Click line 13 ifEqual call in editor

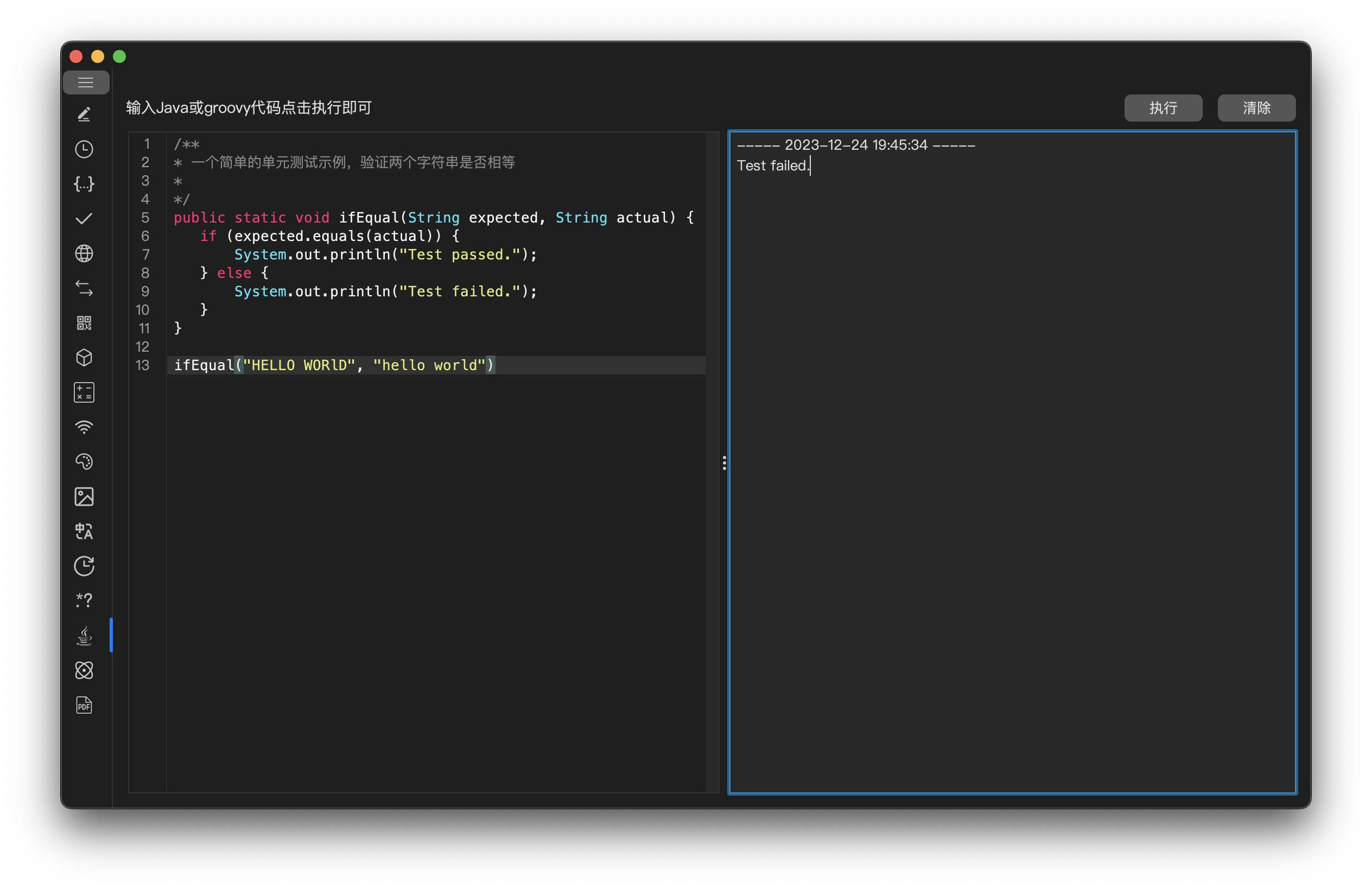click(334, 365)
